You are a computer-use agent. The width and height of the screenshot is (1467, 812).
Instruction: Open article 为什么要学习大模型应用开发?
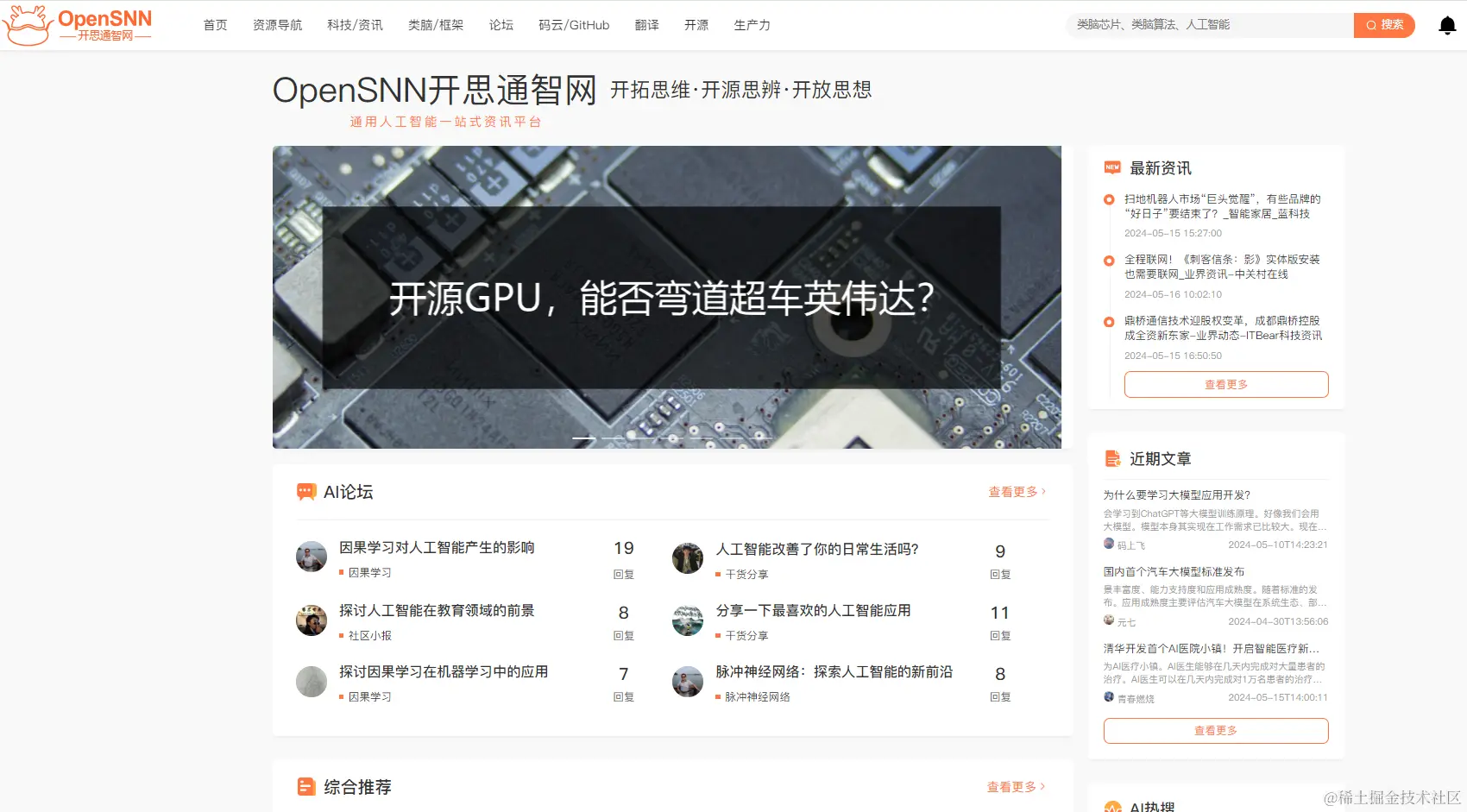[1177, 495]
